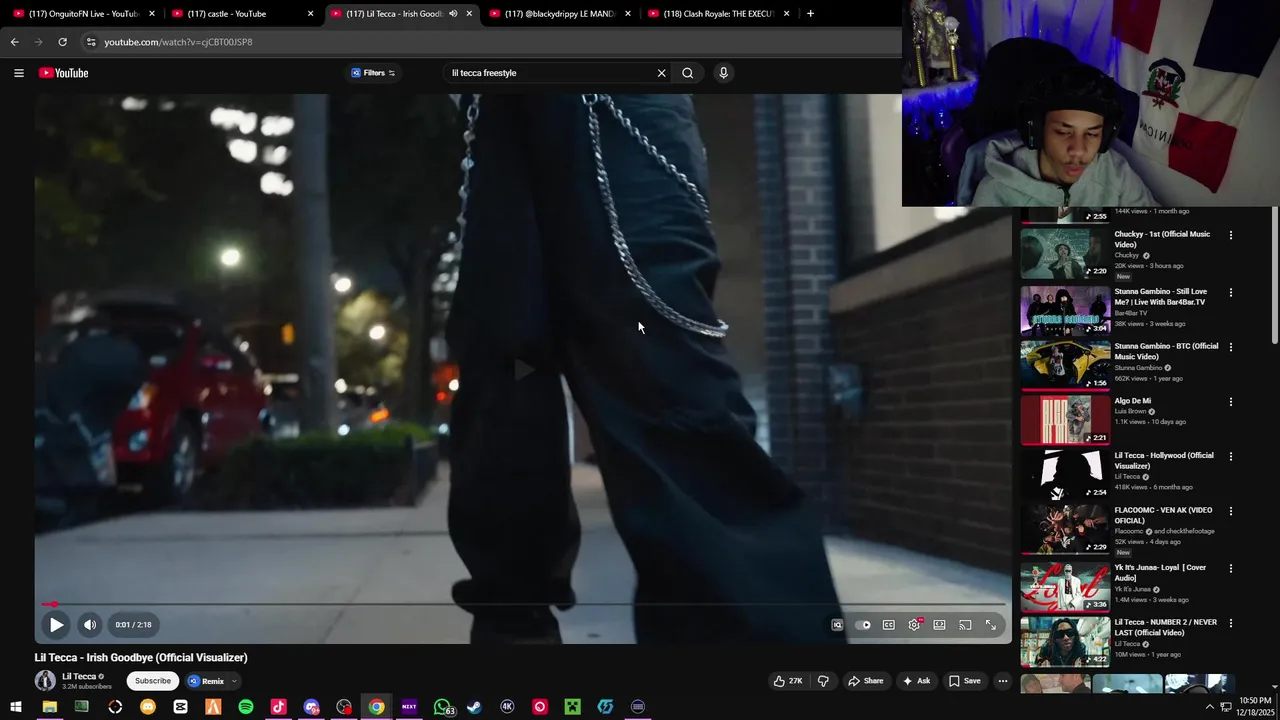Cast video using Play on TV icon
1280x720 pixels.
coord(965,625)
